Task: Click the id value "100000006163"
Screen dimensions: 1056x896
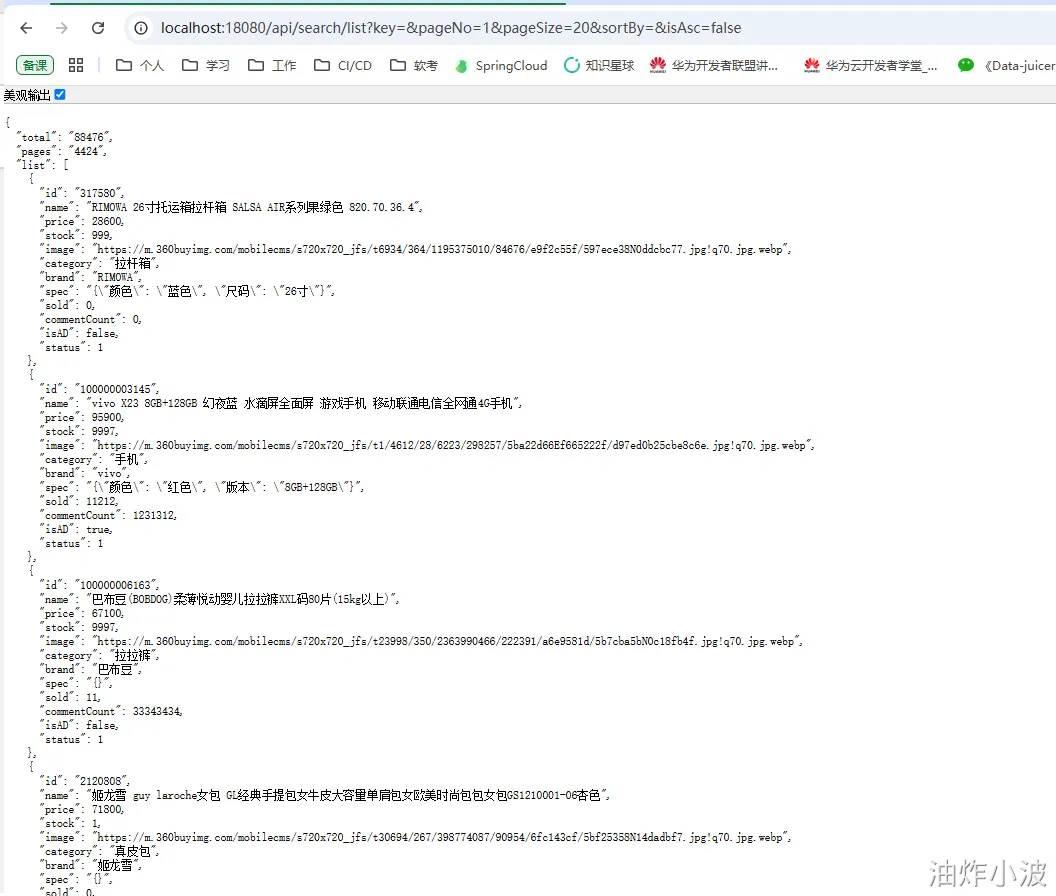Action: click(x=117, y=585)
